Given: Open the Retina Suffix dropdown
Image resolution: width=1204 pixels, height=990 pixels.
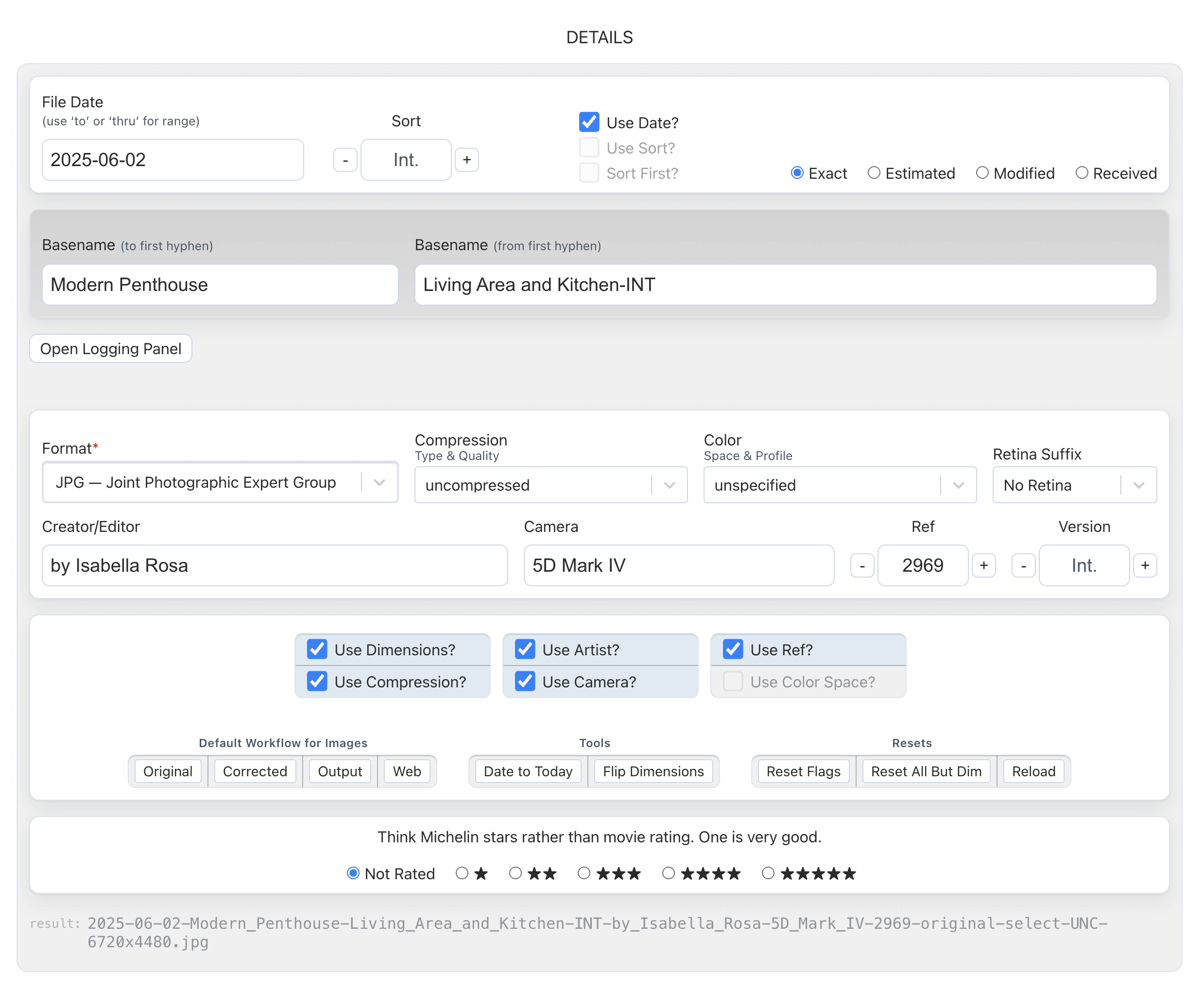Looking at the screenshot, I should (x=1075, y=485).
